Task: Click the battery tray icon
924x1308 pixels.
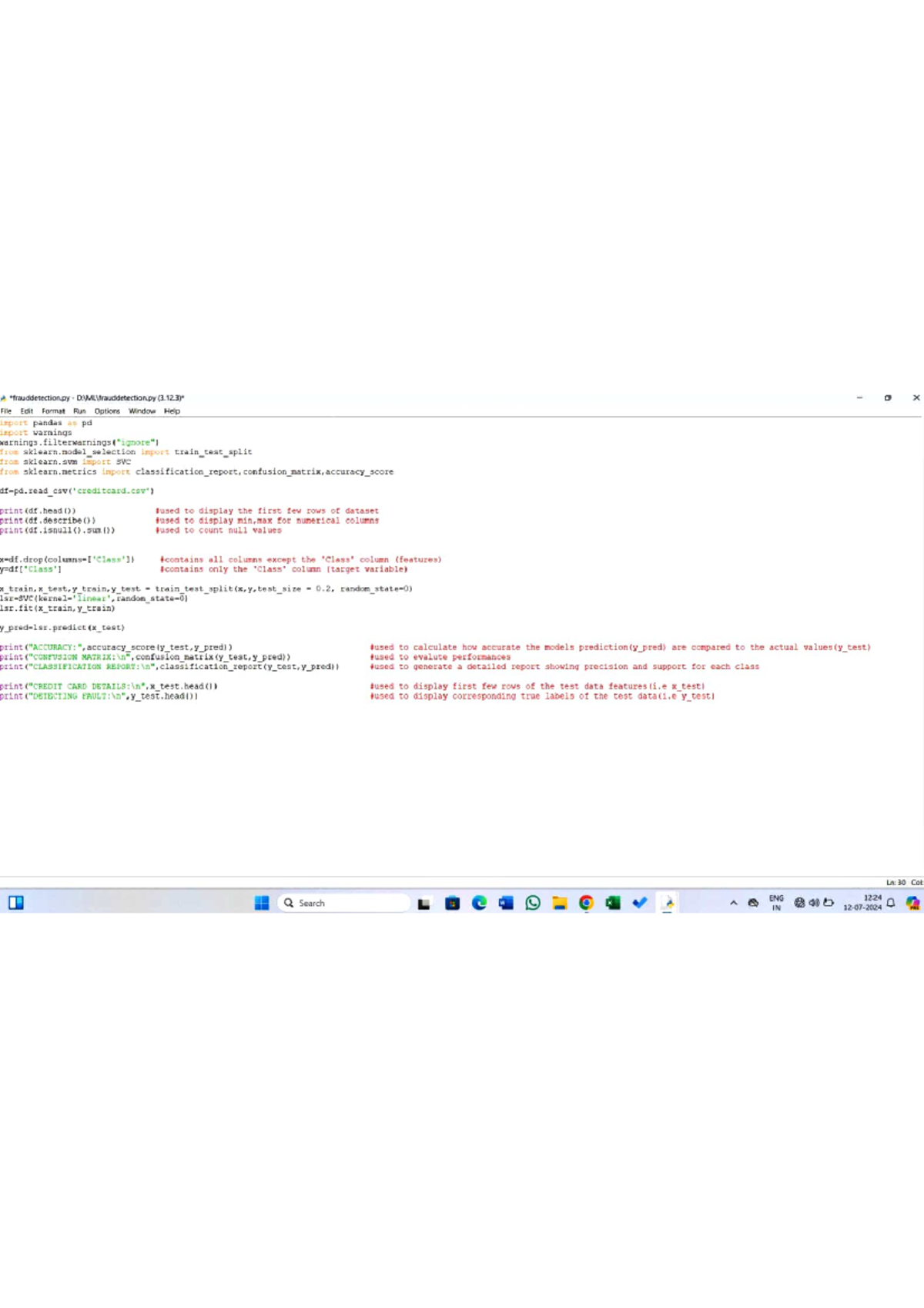Action: (x=829, y=903)
